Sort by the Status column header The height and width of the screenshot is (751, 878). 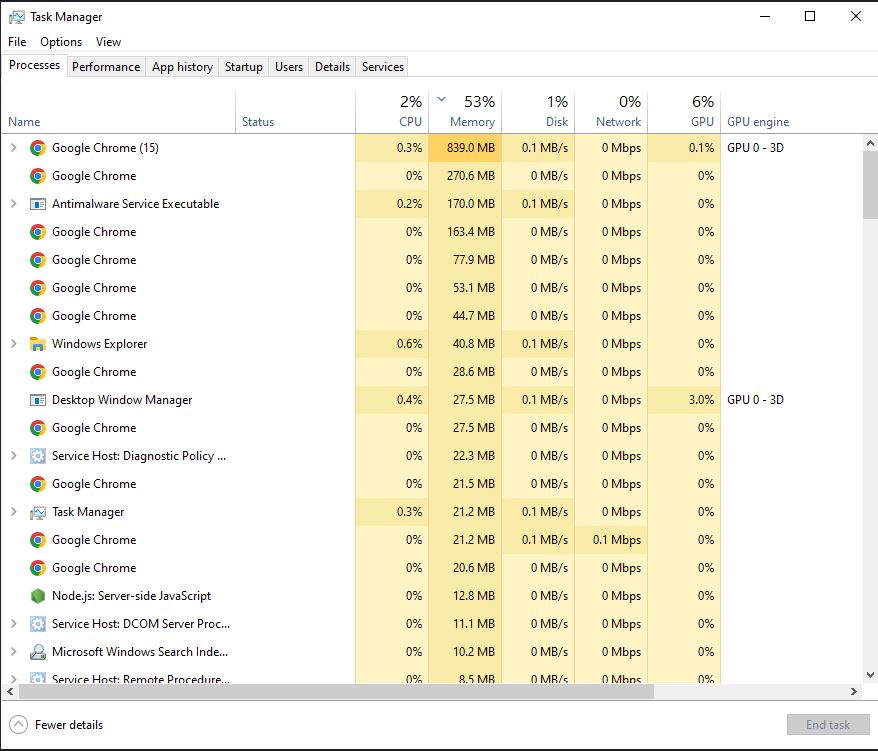(x=296, y=111)
